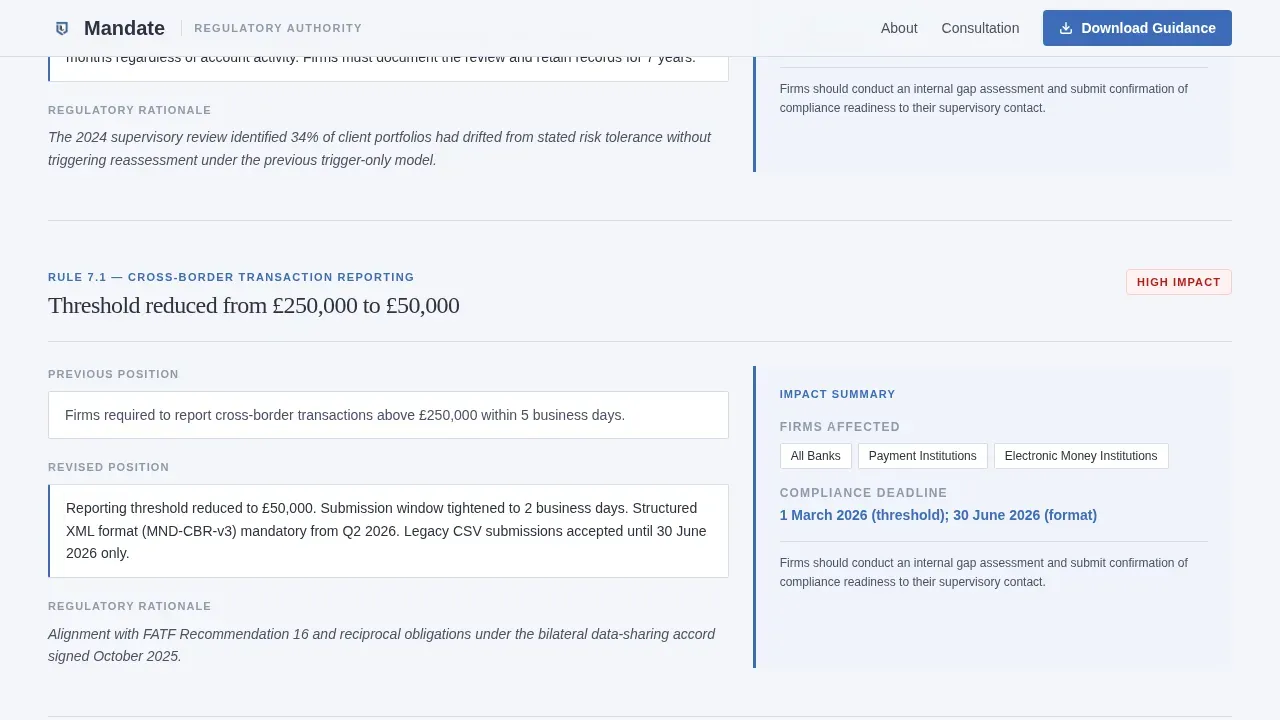This screenshot has height=720, width=1280.
Task: Click the Mandate brand name
Action: pos(124,28)
